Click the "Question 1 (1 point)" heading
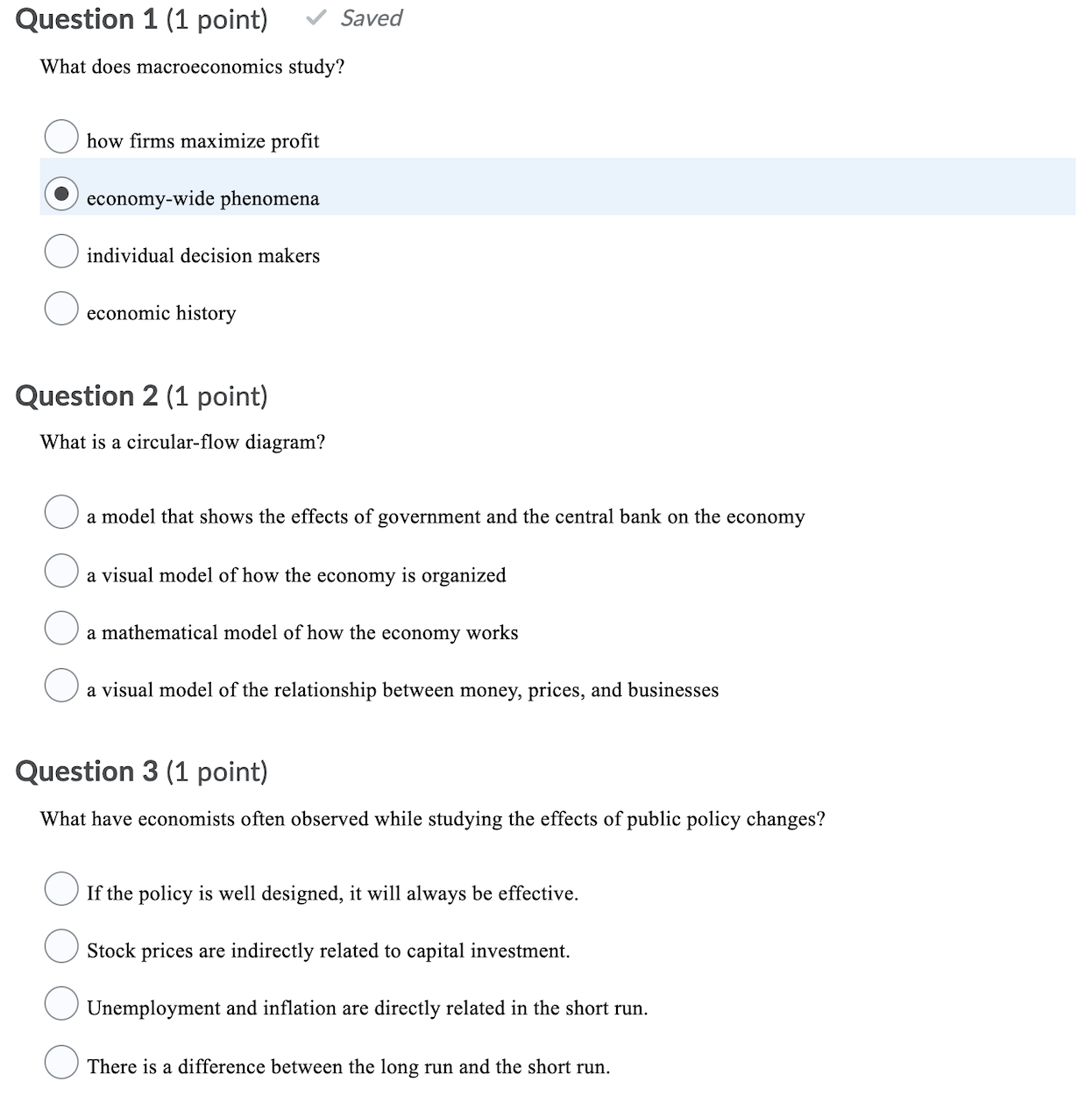 [144, 19]
